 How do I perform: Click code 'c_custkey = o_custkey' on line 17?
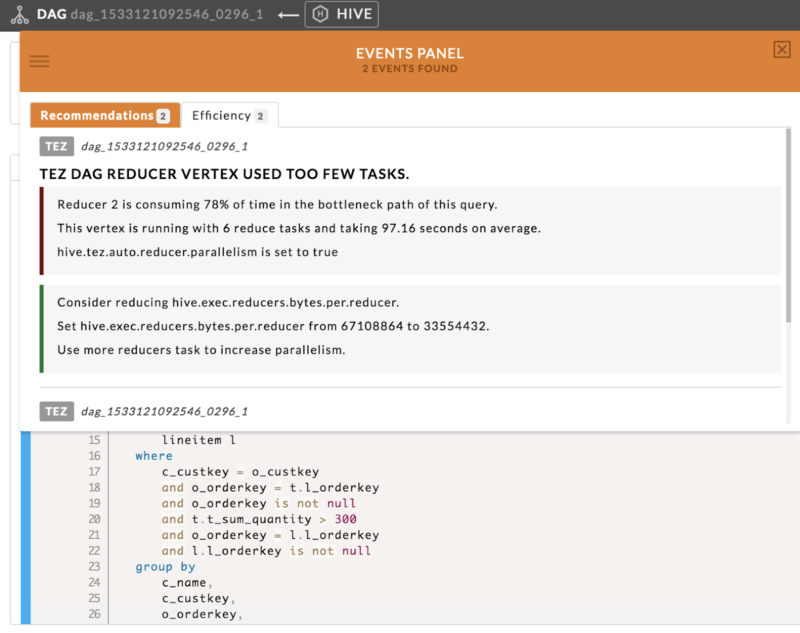[x=240, y=472]
